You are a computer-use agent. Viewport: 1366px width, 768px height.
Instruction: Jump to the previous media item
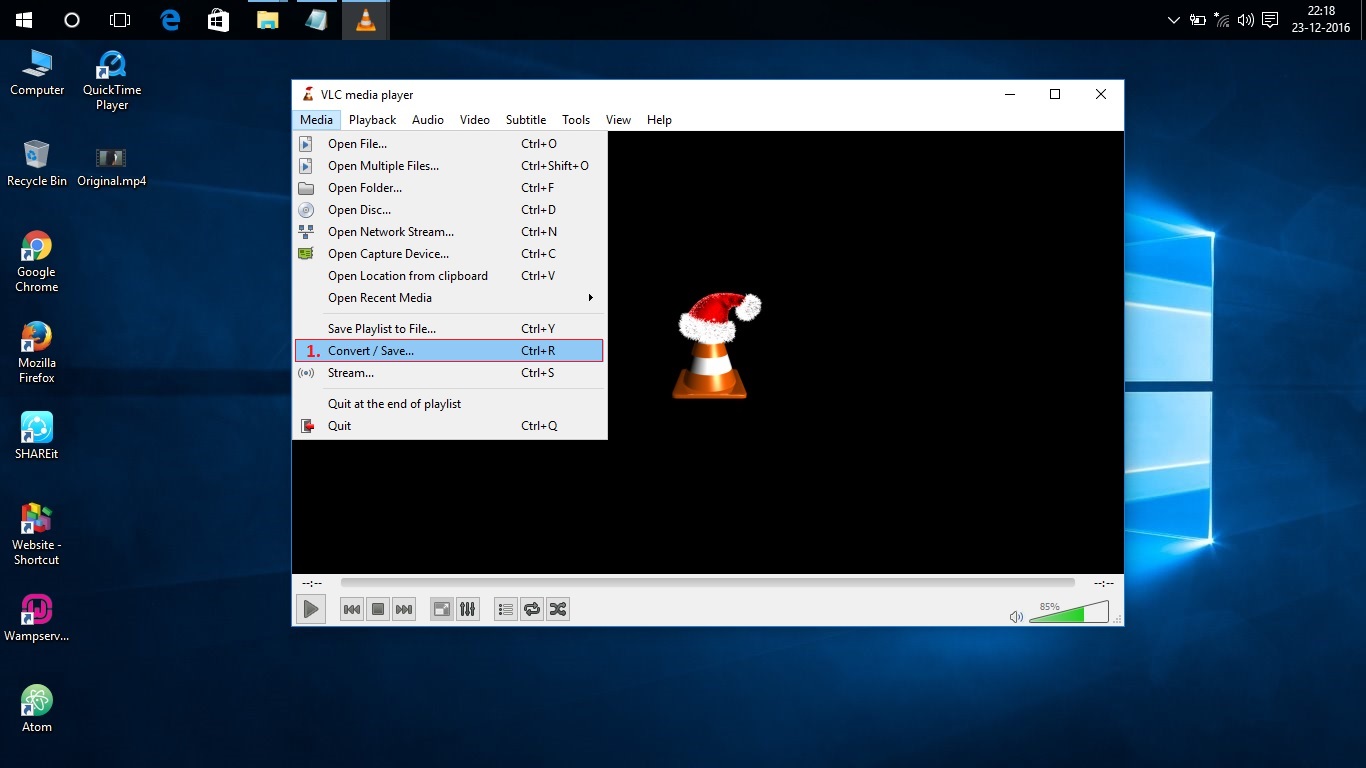pyautogui.click(x=351, y=608)
